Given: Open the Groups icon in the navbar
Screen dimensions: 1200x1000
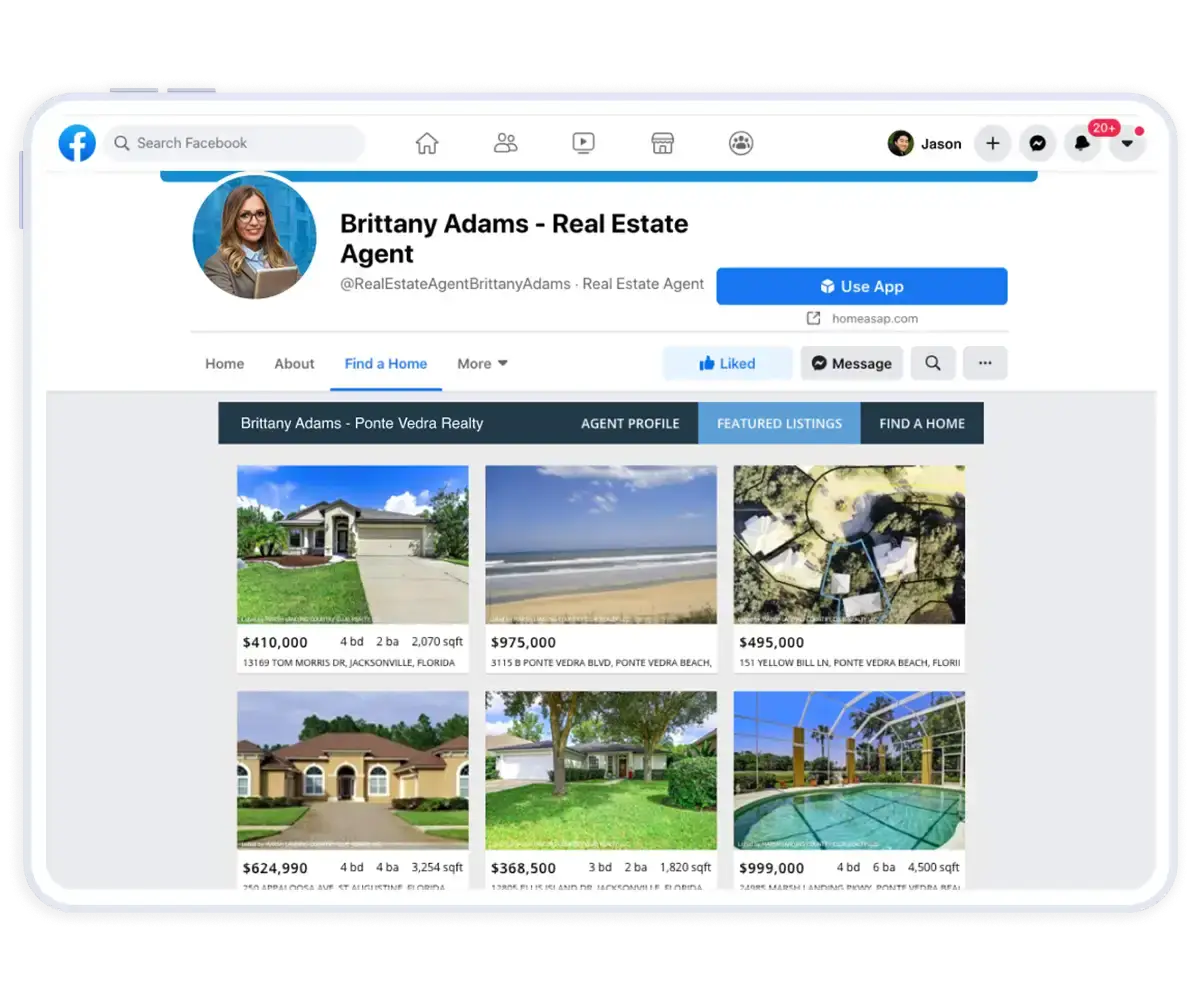Looking at the screenshot, I should tap(740, 143).
